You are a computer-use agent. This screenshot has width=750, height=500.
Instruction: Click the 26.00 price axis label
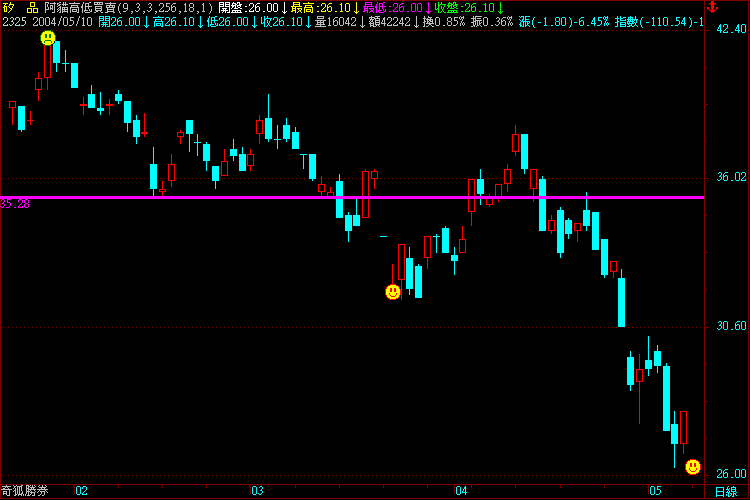coord(731,474)
